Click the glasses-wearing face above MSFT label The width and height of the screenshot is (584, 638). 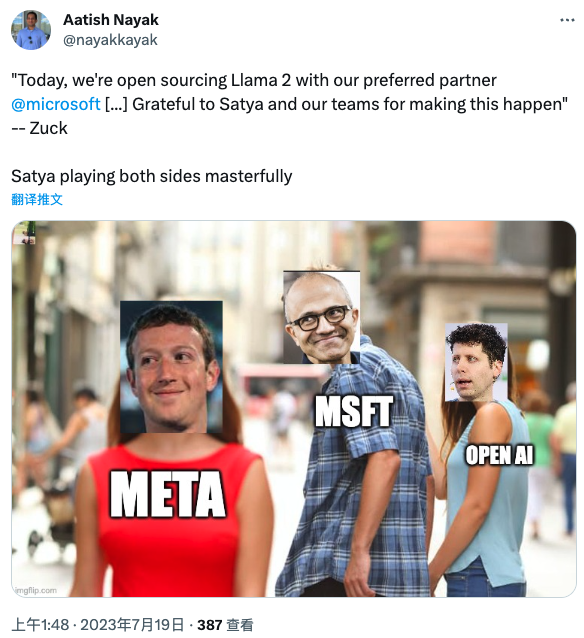click(322, 317)
